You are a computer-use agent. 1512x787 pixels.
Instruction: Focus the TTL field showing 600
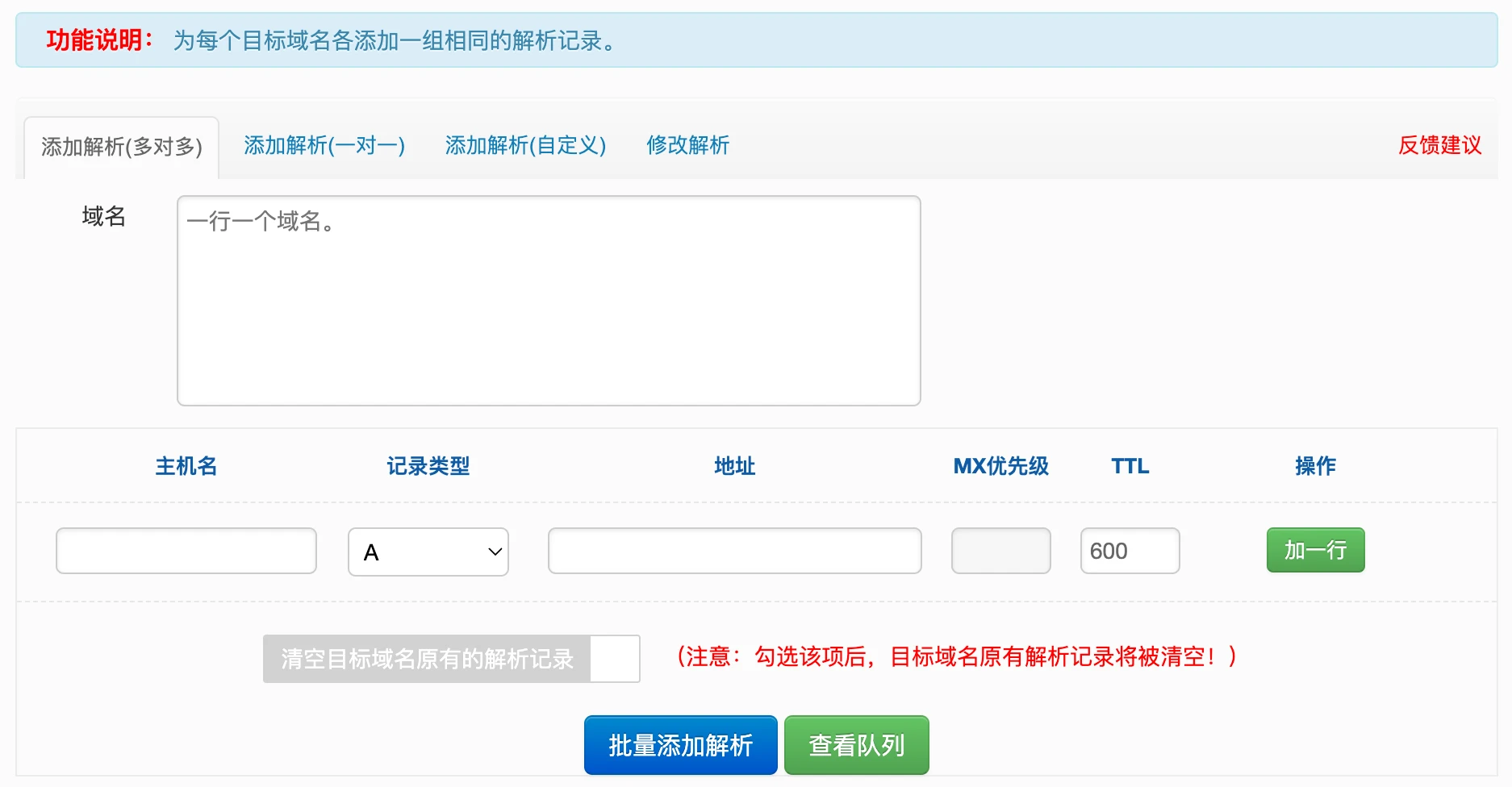click(1130, 551)
